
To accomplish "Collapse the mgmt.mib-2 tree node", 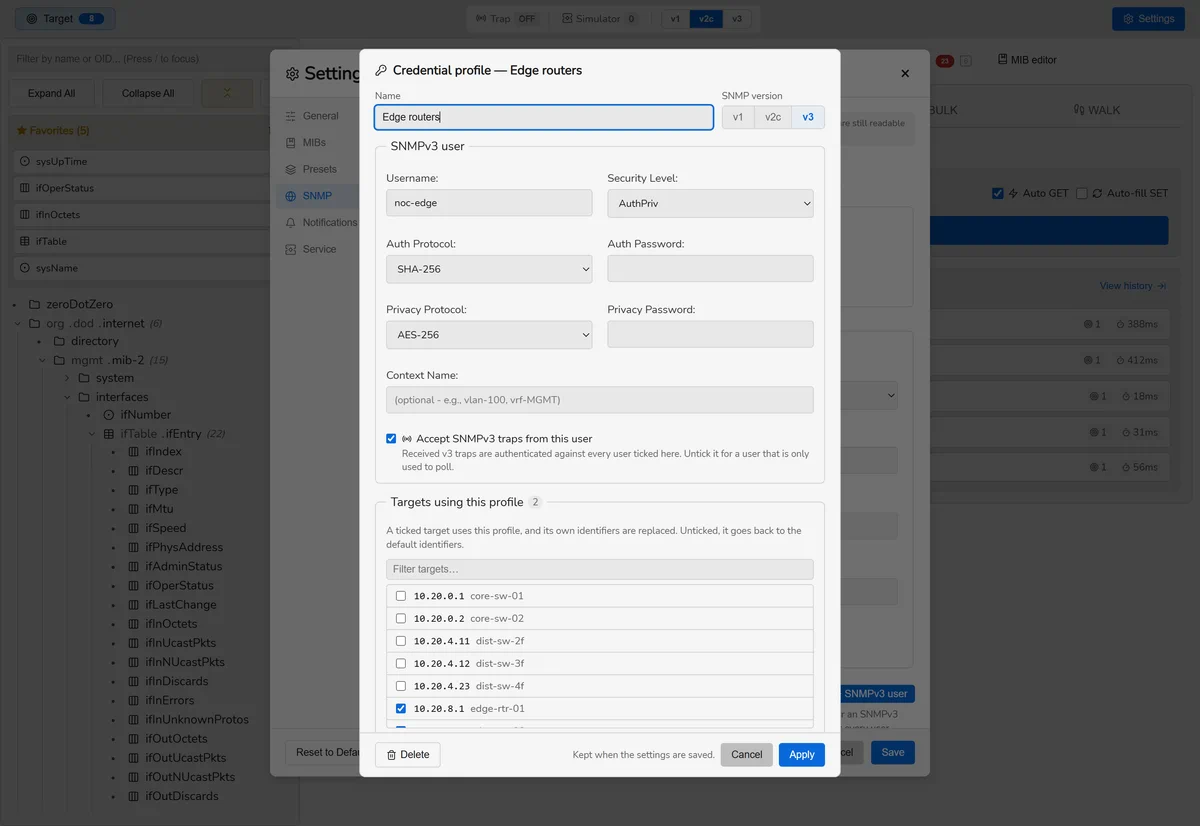I will click(43, 360).
